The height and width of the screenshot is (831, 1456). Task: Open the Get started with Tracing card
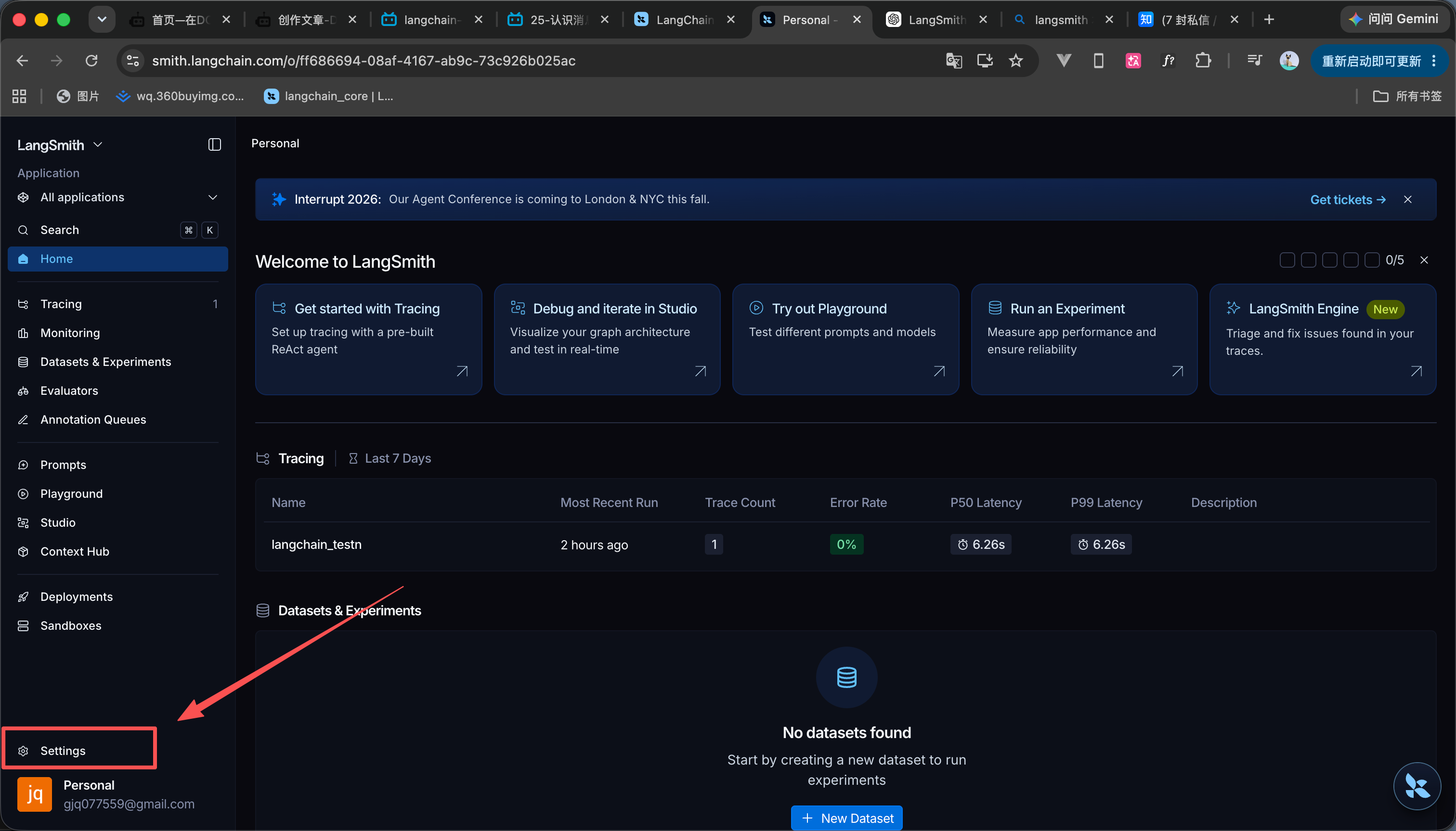click(x=368, y=339)
